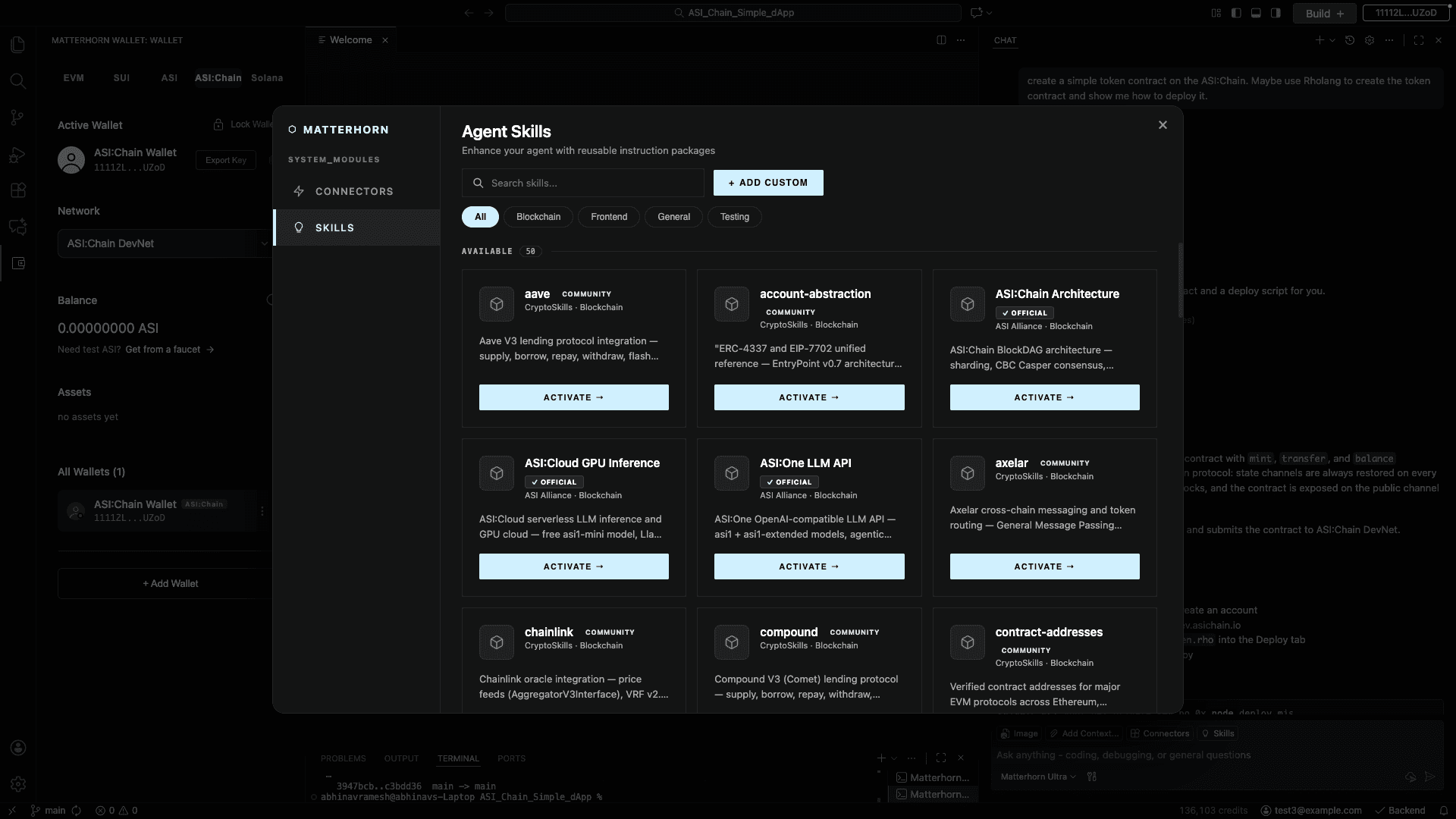Image resolution: width=1456 pixels, height=819 pixels.
Task: Click the ASI:Cloud GPU Inference cube icon
Action: pos(497,473)
